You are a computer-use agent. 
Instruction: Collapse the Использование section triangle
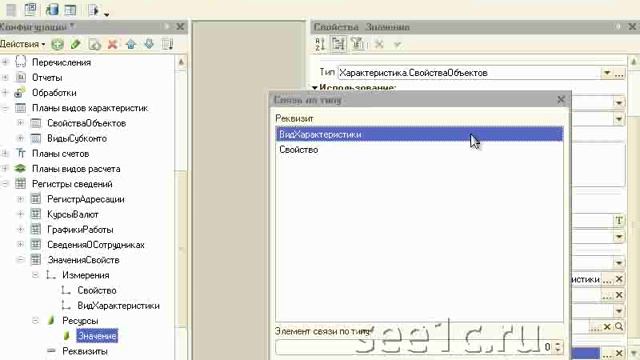click(315, 87)
